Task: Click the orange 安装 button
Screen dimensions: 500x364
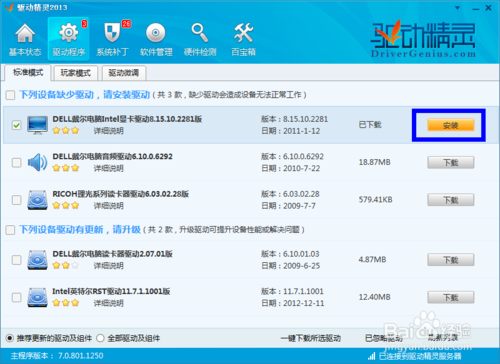Action: pyautogui.click(x=451, y=125)
